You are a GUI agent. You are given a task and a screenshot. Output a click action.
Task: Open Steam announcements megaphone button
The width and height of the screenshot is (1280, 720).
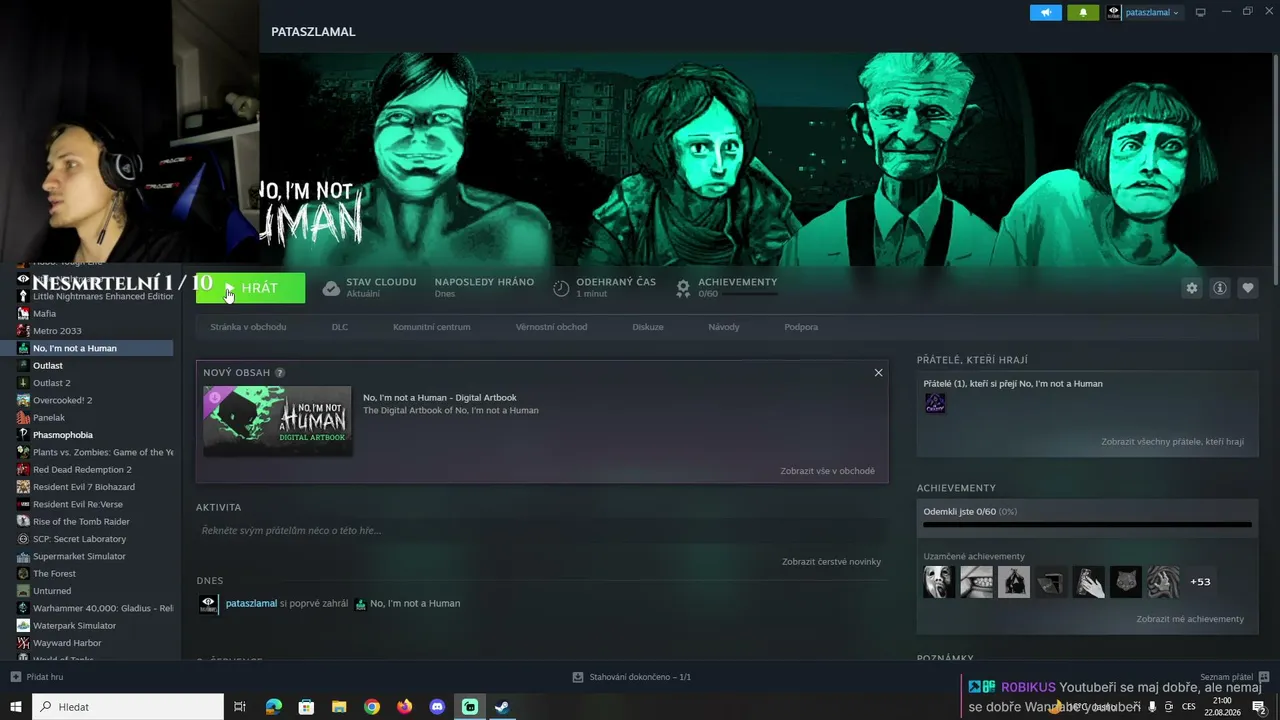(x=1046, y=13)
